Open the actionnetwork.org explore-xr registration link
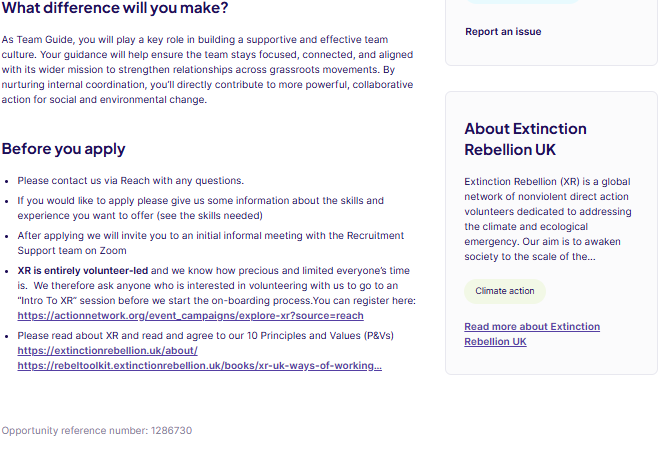This screenshot has width=665, height=451. (x=190, y=316)
